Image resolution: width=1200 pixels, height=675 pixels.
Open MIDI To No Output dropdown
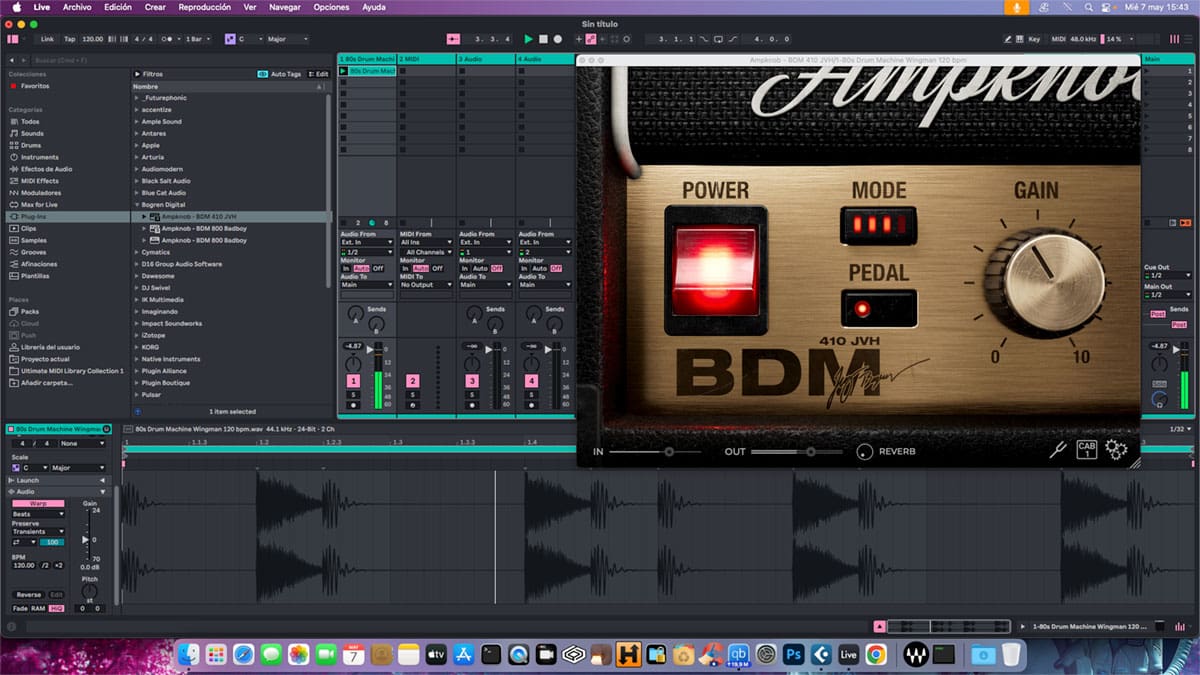coord(426,285)
